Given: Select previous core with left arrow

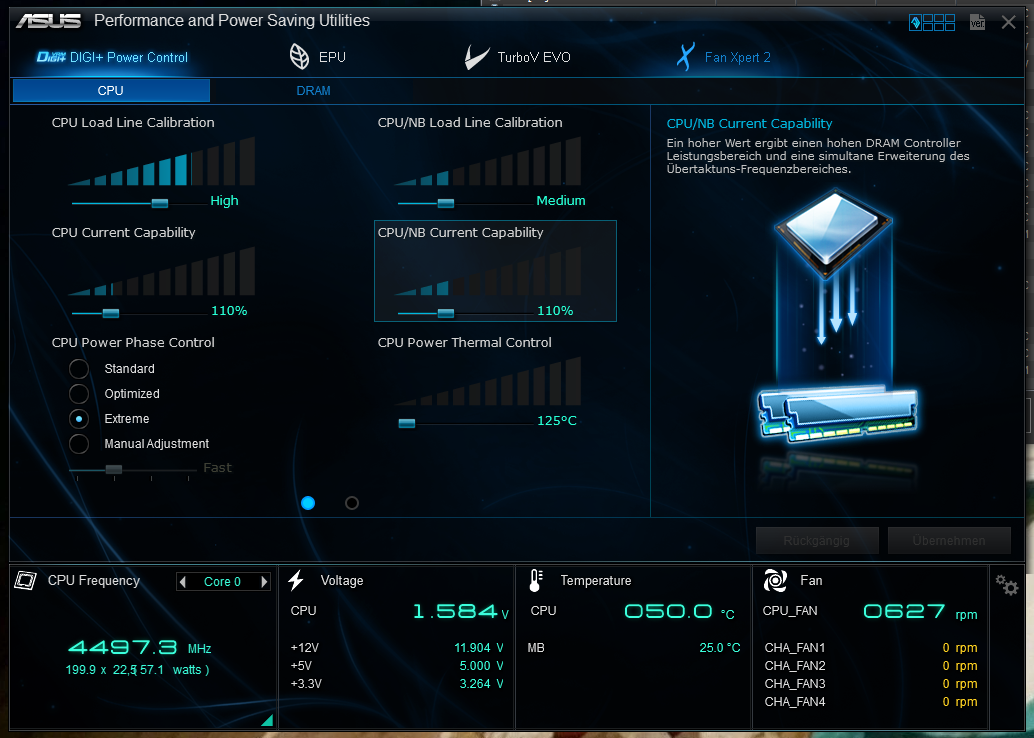Looking at the screenshot, I should click(x=183, y=582).
